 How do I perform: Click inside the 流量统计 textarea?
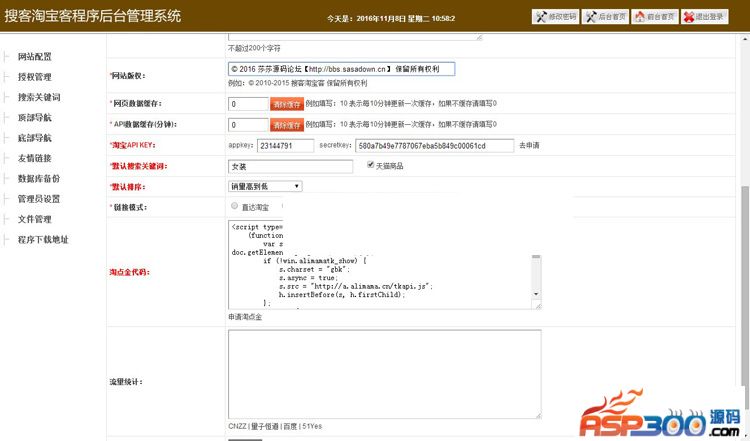point(385,374)
